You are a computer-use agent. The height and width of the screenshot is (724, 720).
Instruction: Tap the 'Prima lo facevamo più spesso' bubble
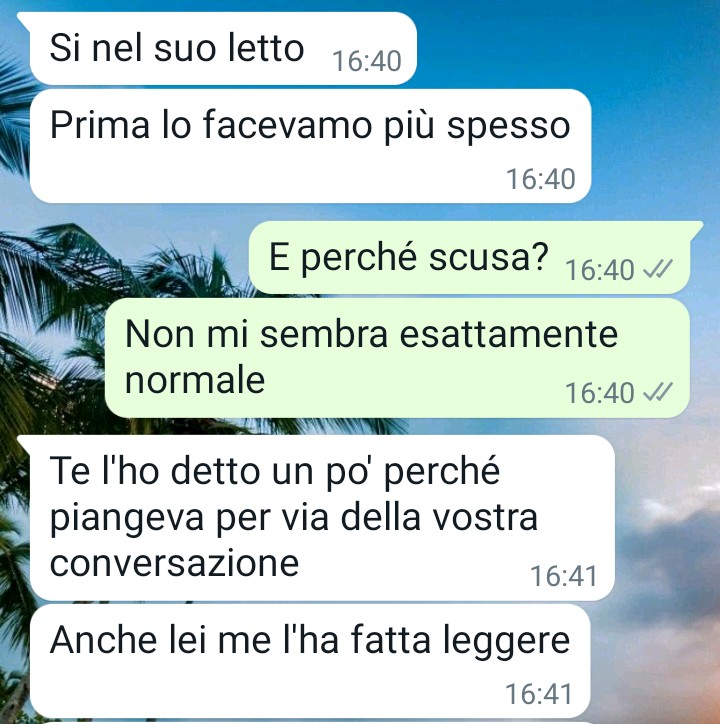point(310,146)
